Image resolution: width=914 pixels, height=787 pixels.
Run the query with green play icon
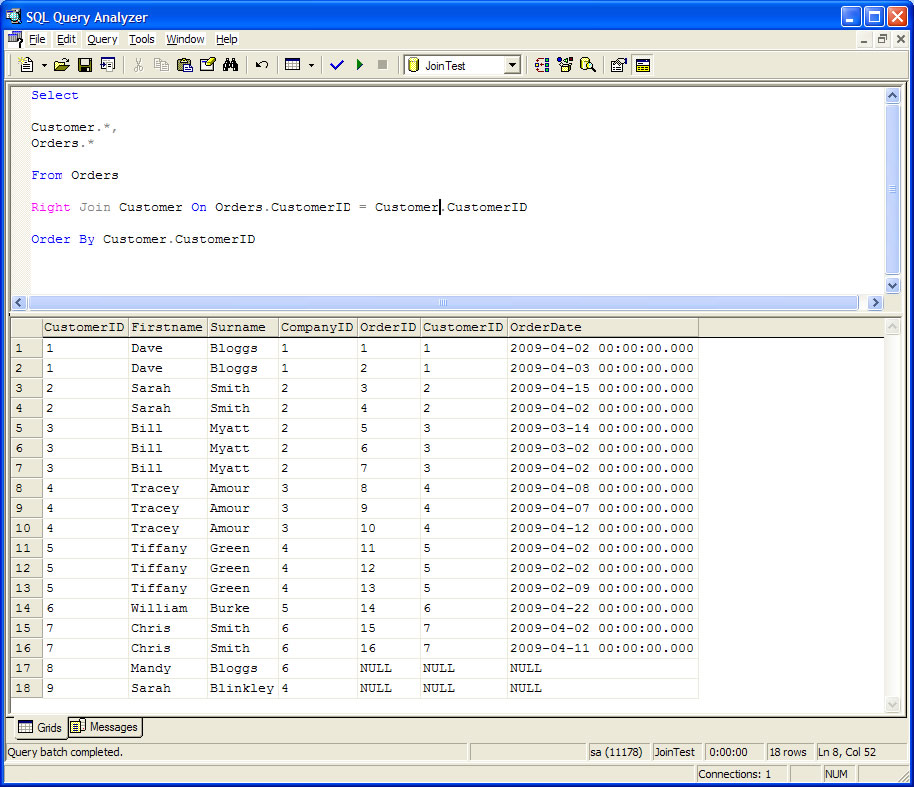tap(360, 65)
